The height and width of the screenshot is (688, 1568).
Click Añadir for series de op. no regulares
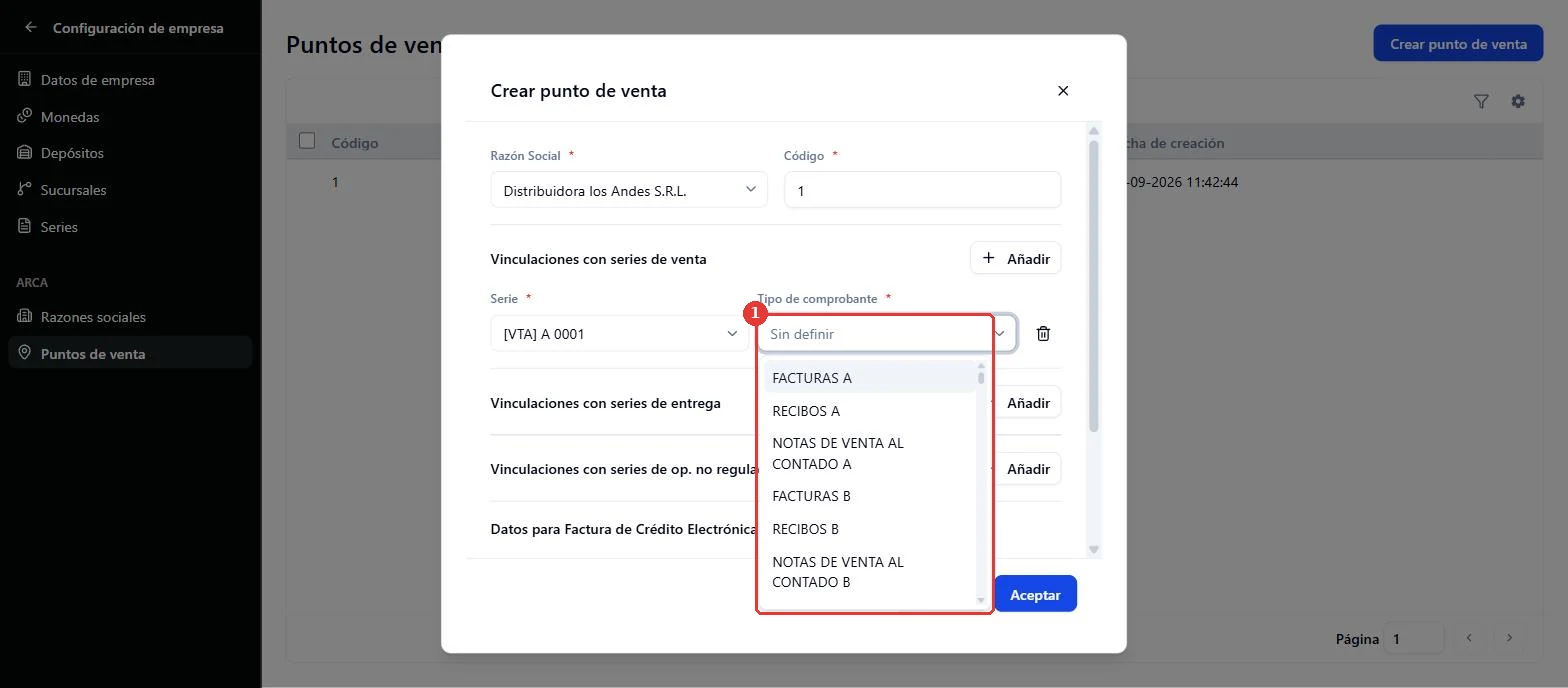tap(1027, 469)
